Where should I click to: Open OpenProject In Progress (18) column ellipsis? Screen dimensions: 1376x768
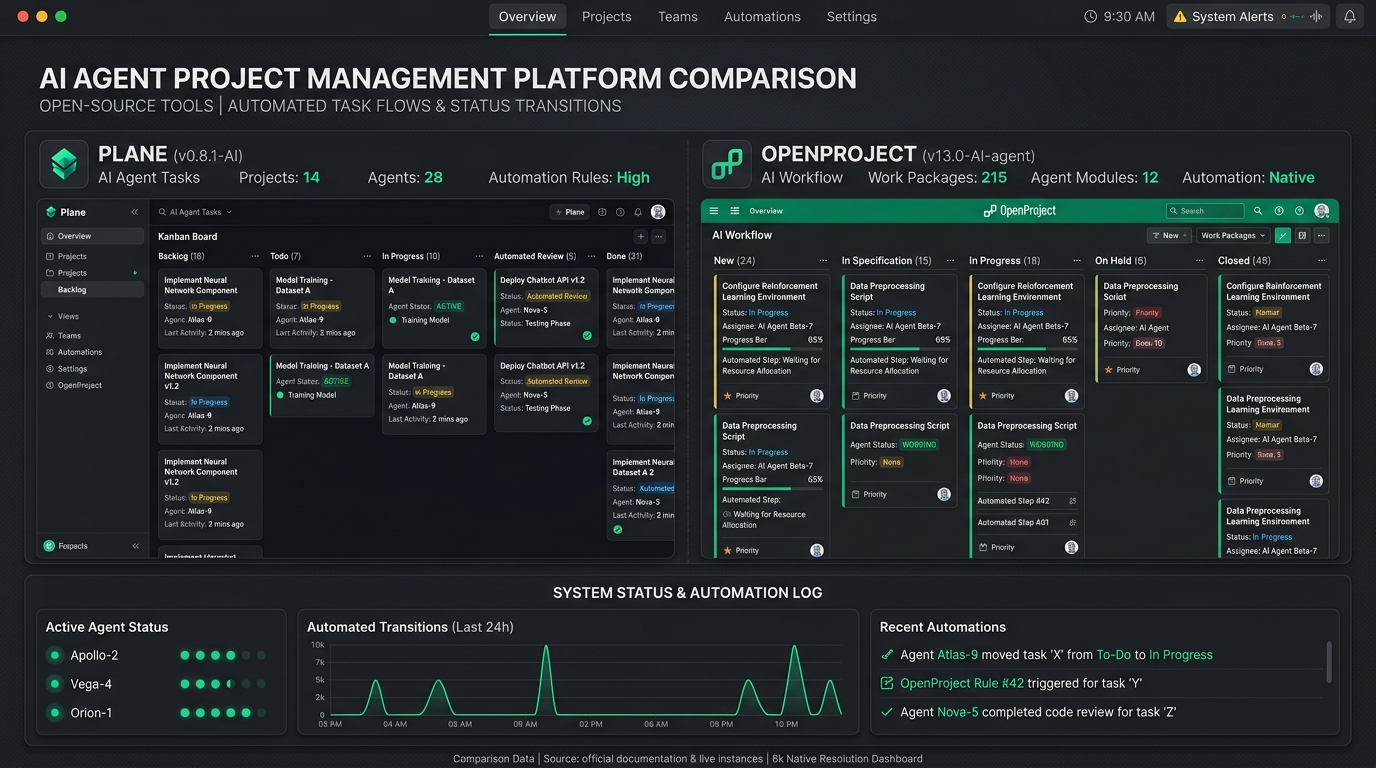tap(1076, 261)
